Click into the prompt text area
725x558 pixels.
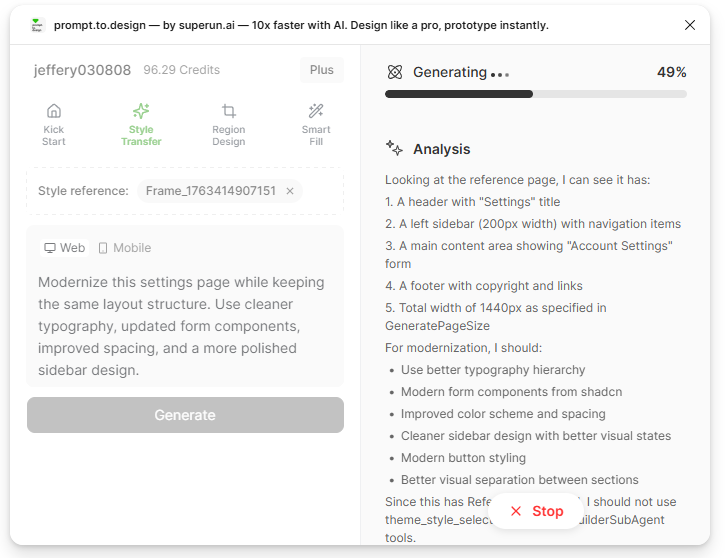click(185, 326)
